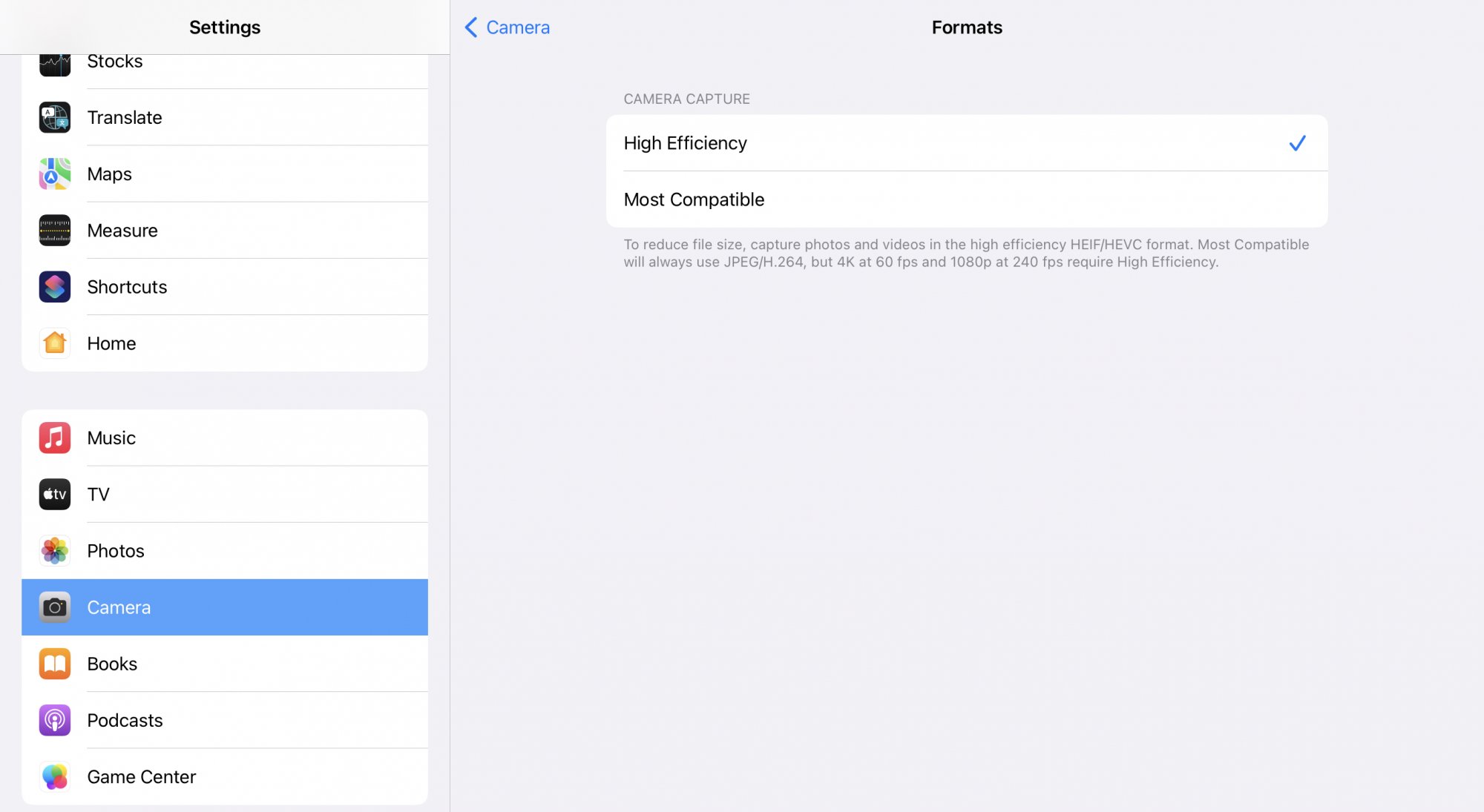Go back using the Camera chevron
1484x812 pixels.
pos(471,27)
